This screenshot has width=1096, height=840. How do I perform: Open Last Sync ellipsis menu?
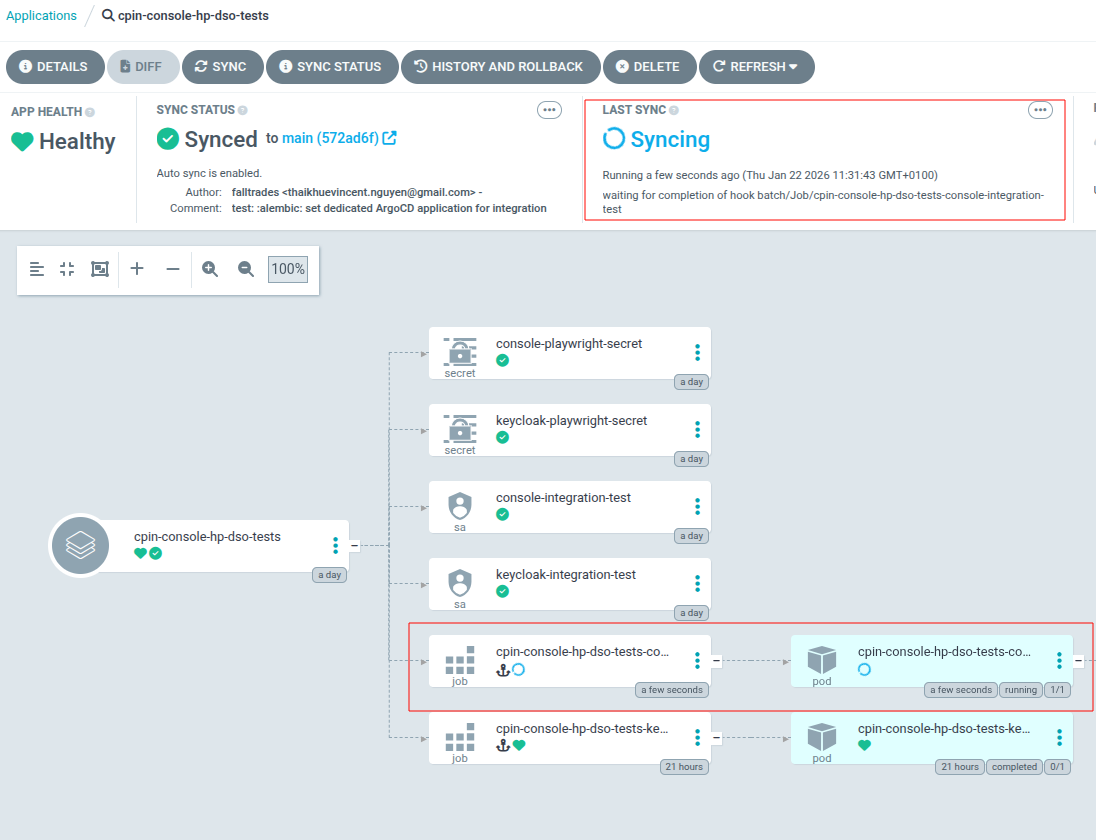(1040, 110)
